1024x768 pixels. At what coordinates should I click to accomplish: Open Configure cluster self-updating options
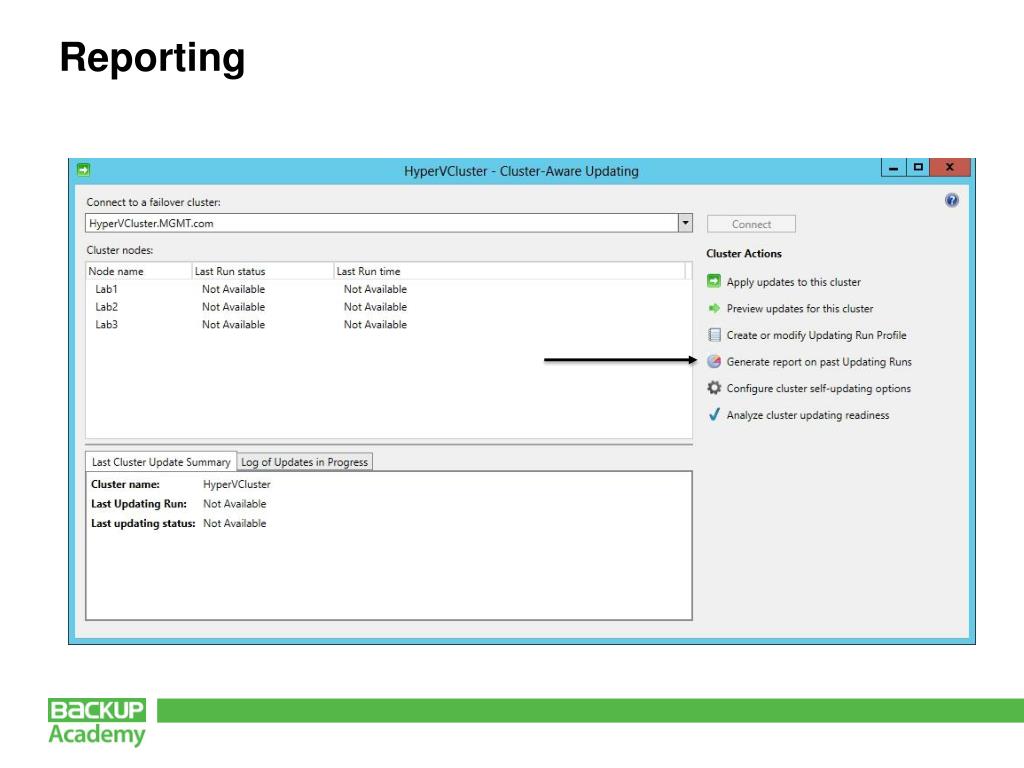pyautogui.click(x=818, y=389)
